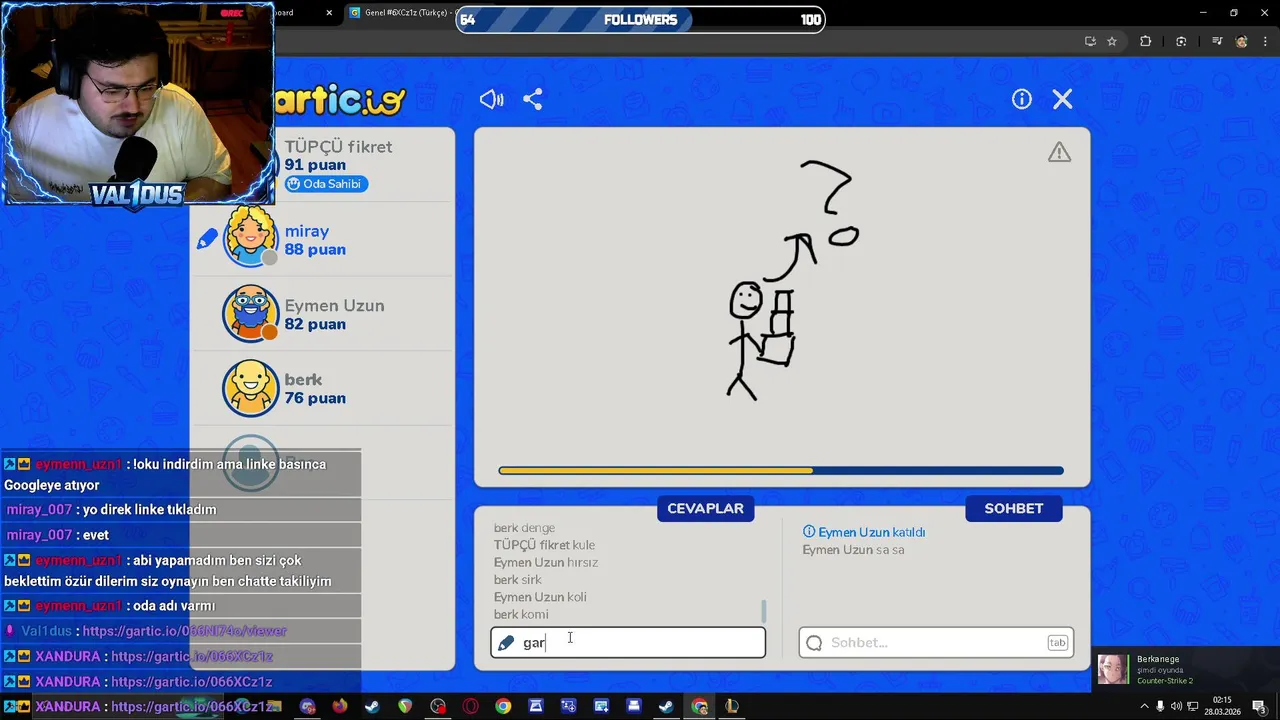Open Val1dus's gartic.io viewer link in stream chat

point(184,631)
